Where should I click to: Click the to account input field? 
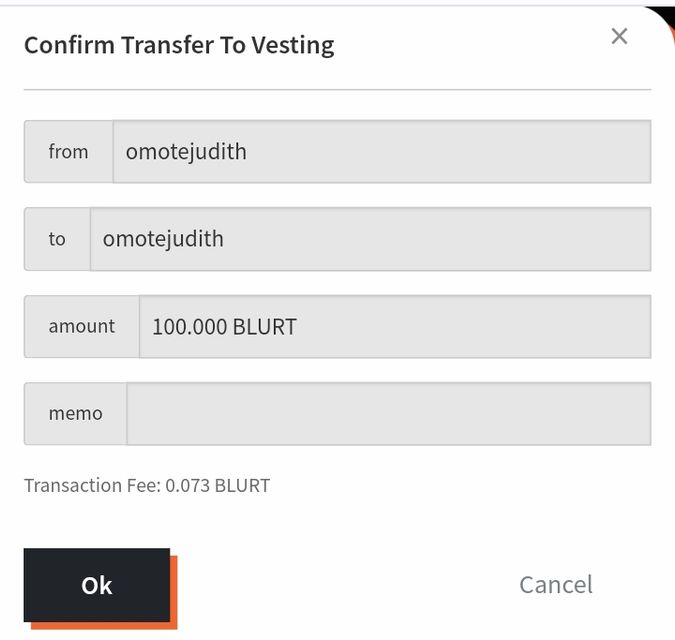point(370,239)
